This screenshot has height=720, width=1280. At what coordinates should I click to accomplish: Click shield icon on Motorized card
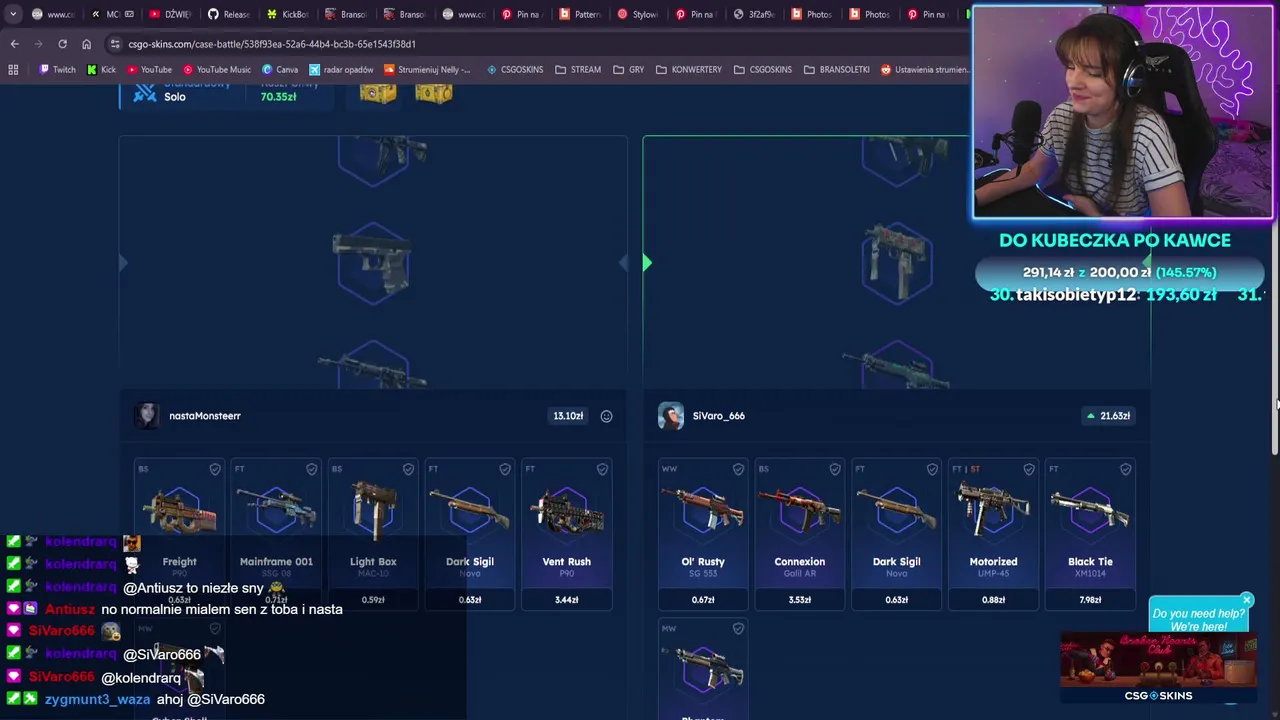[1029, 469]
